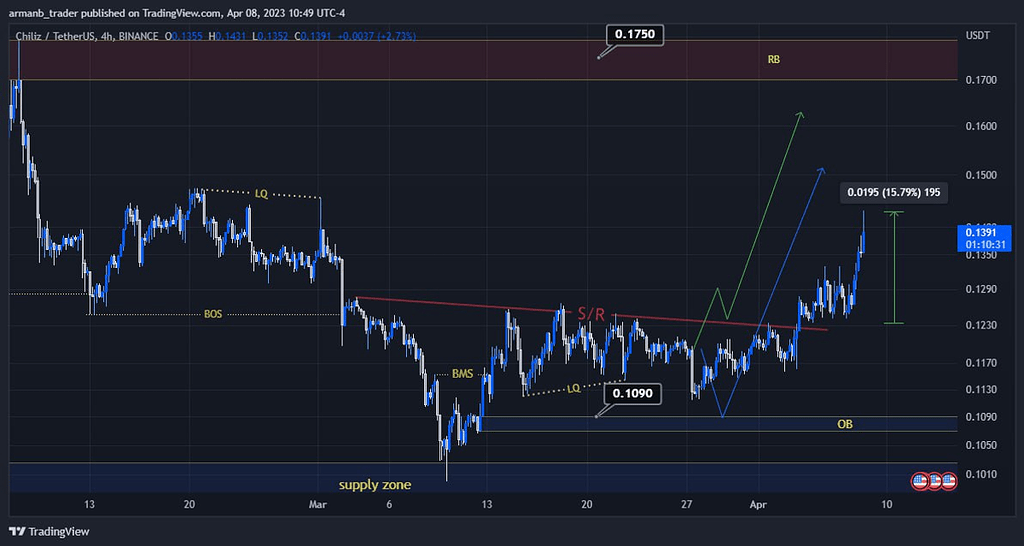Click the supply zone text

[x=375, y=485]
